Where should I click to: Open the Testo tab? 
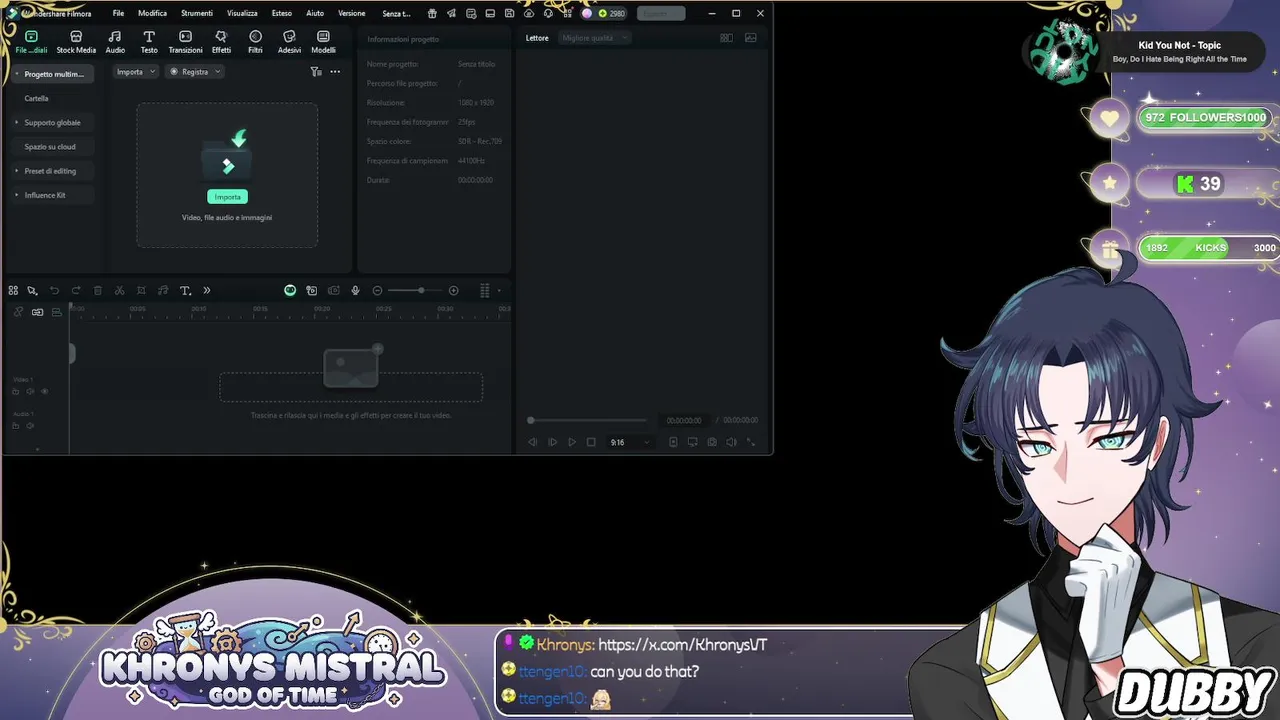pyautogui.click(x=149, y=42)
